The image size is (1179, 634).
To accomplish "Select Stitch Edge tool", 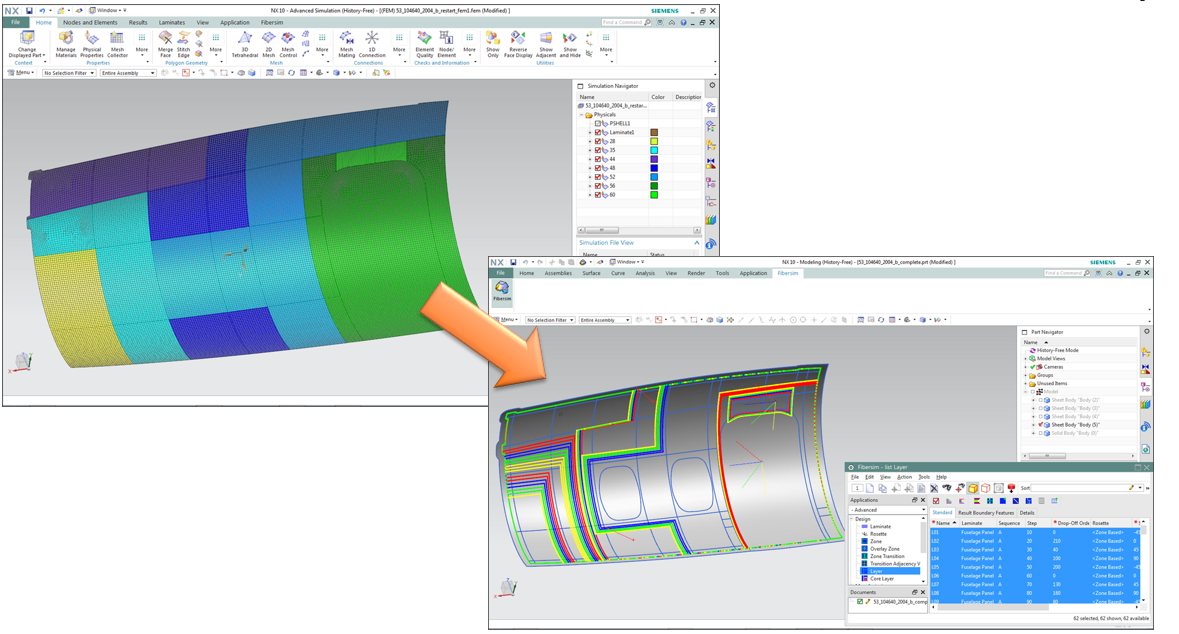I will (183, 43).
